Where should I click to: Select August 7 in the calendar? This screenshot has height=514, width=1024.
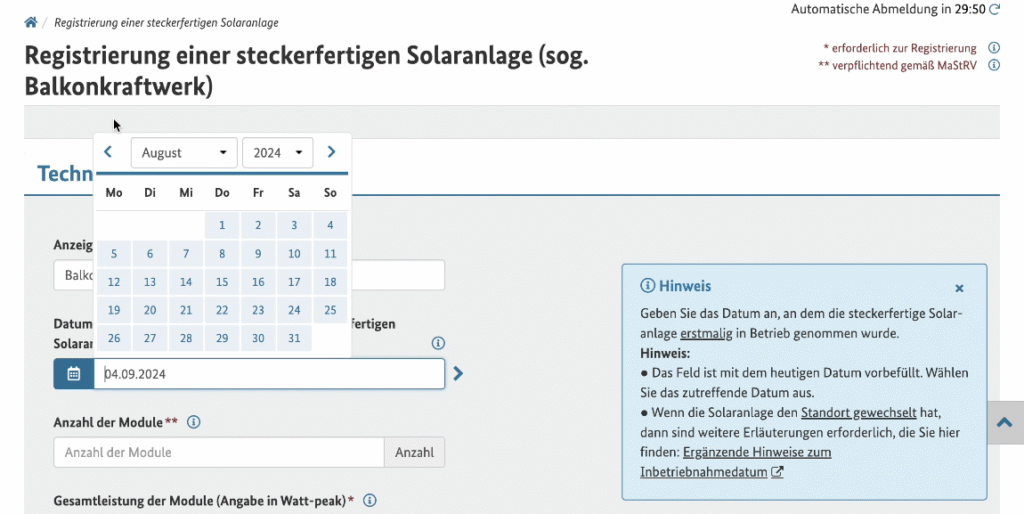(186, 253)
